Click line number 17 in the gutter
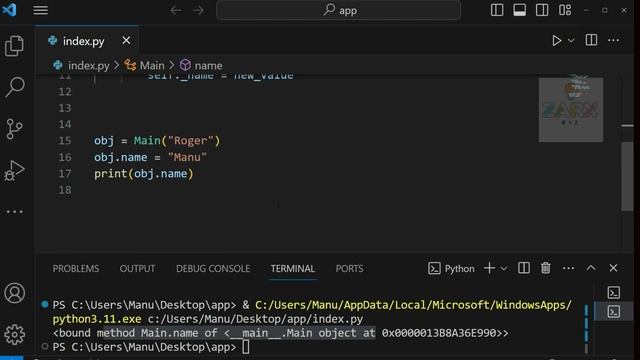Image resolution: width=640 pixels, height=360 pixels. (x=64, y=173)
